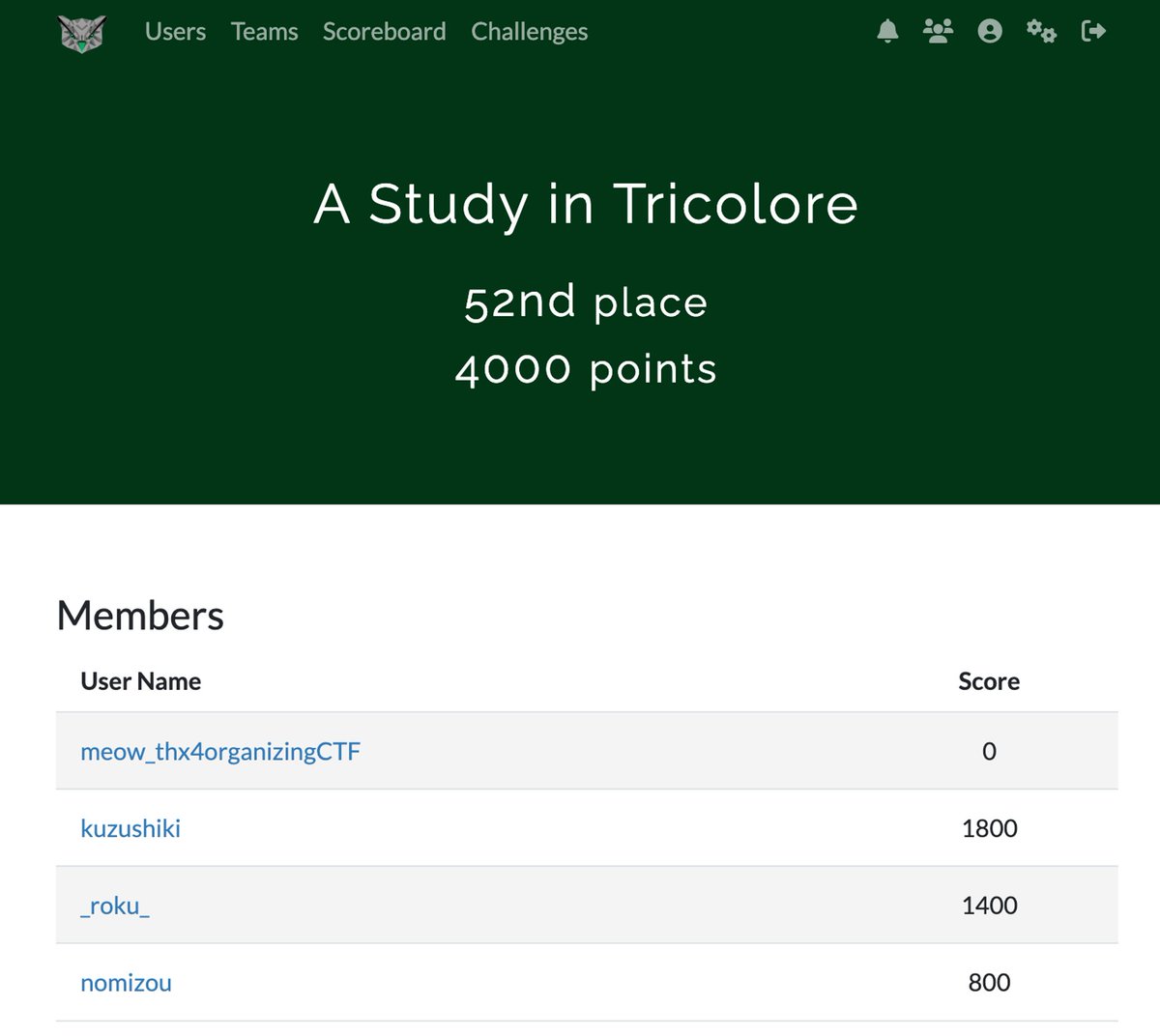Open member _roku_ profile
1160x1036 pixels.
[115, 906]
